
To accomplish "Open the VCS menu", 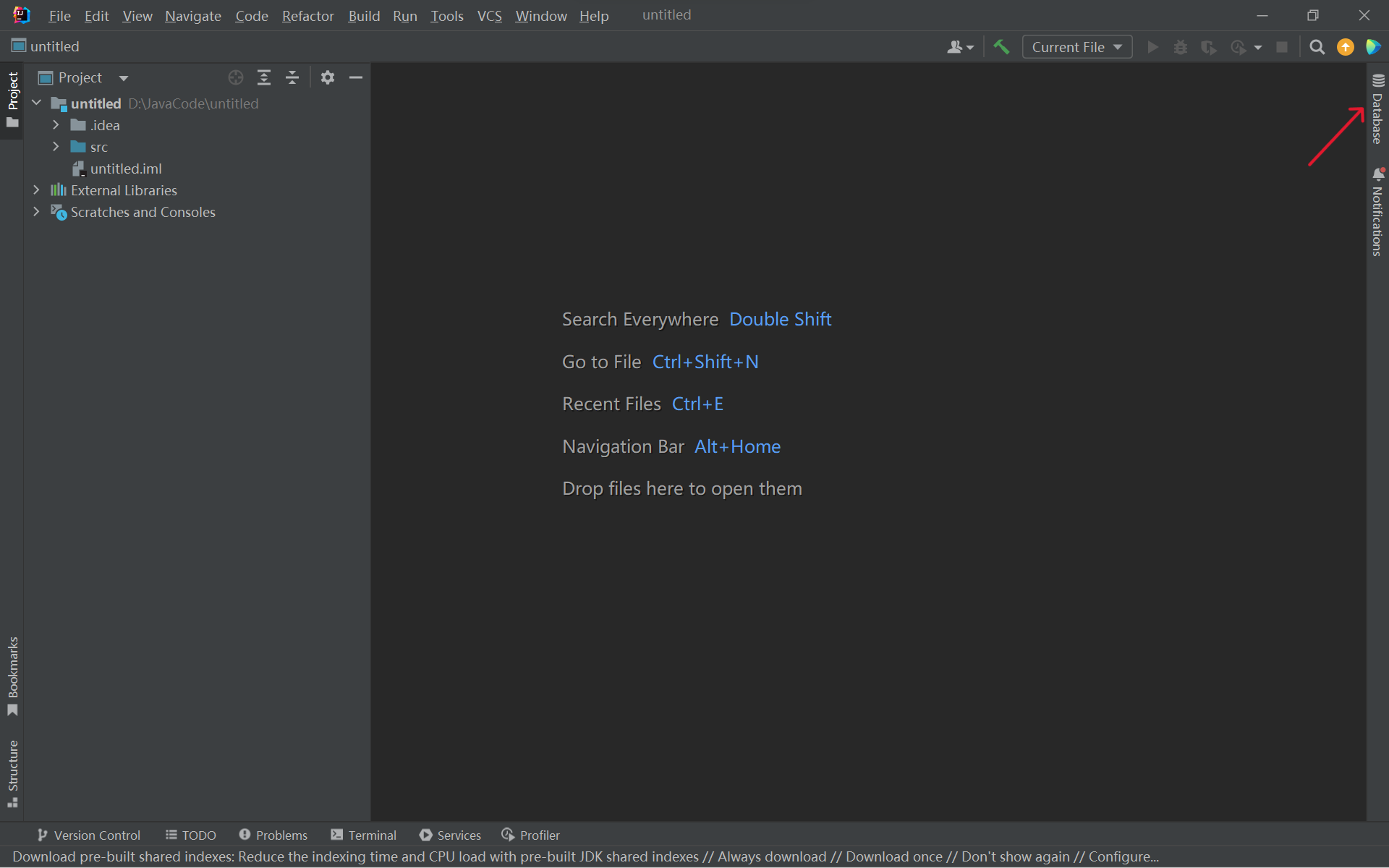I will (x=490, y=15).
